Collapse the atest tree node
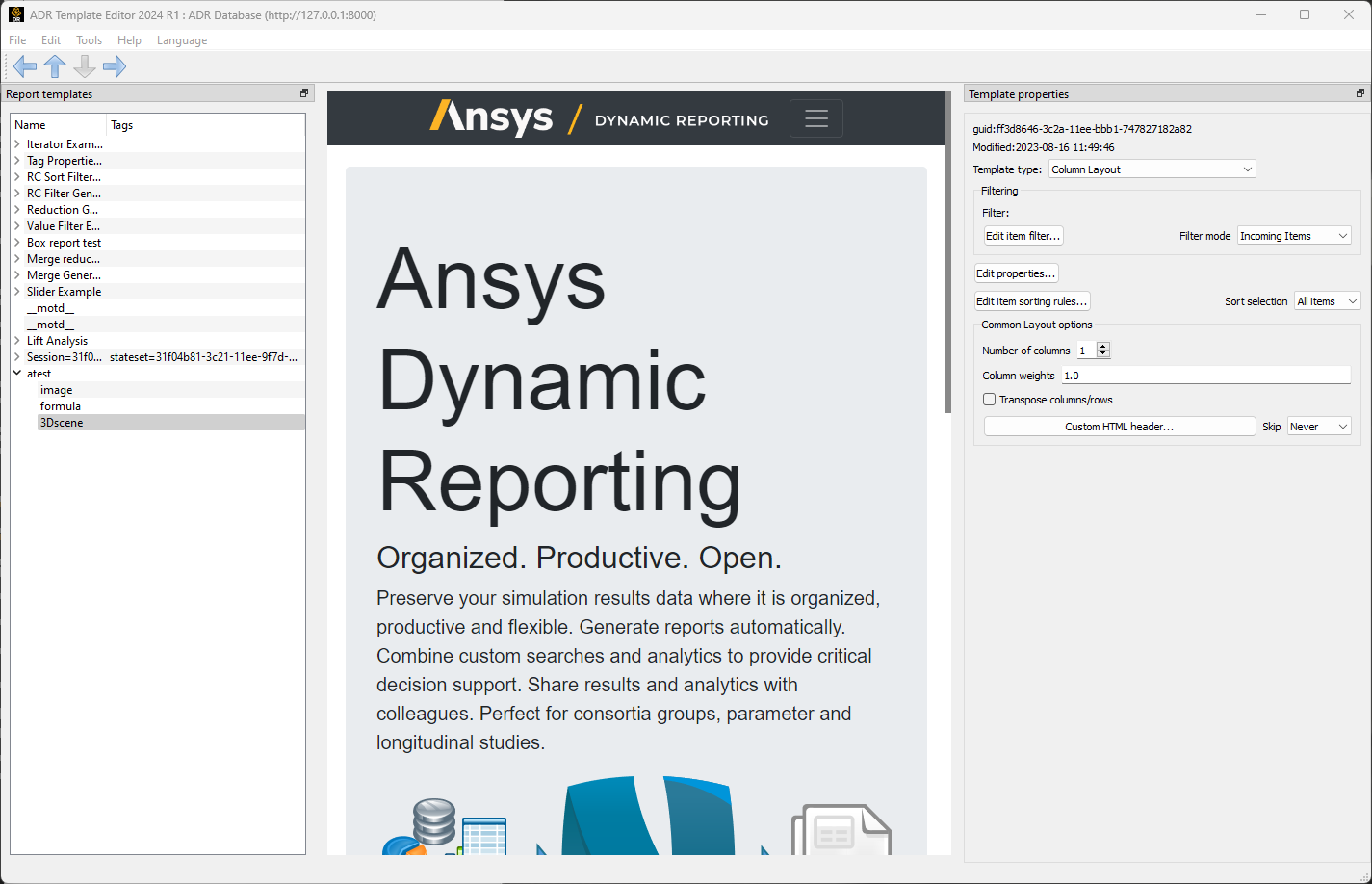The height and width of the screenshot is (884, 1372). click(x=17, y=374)
